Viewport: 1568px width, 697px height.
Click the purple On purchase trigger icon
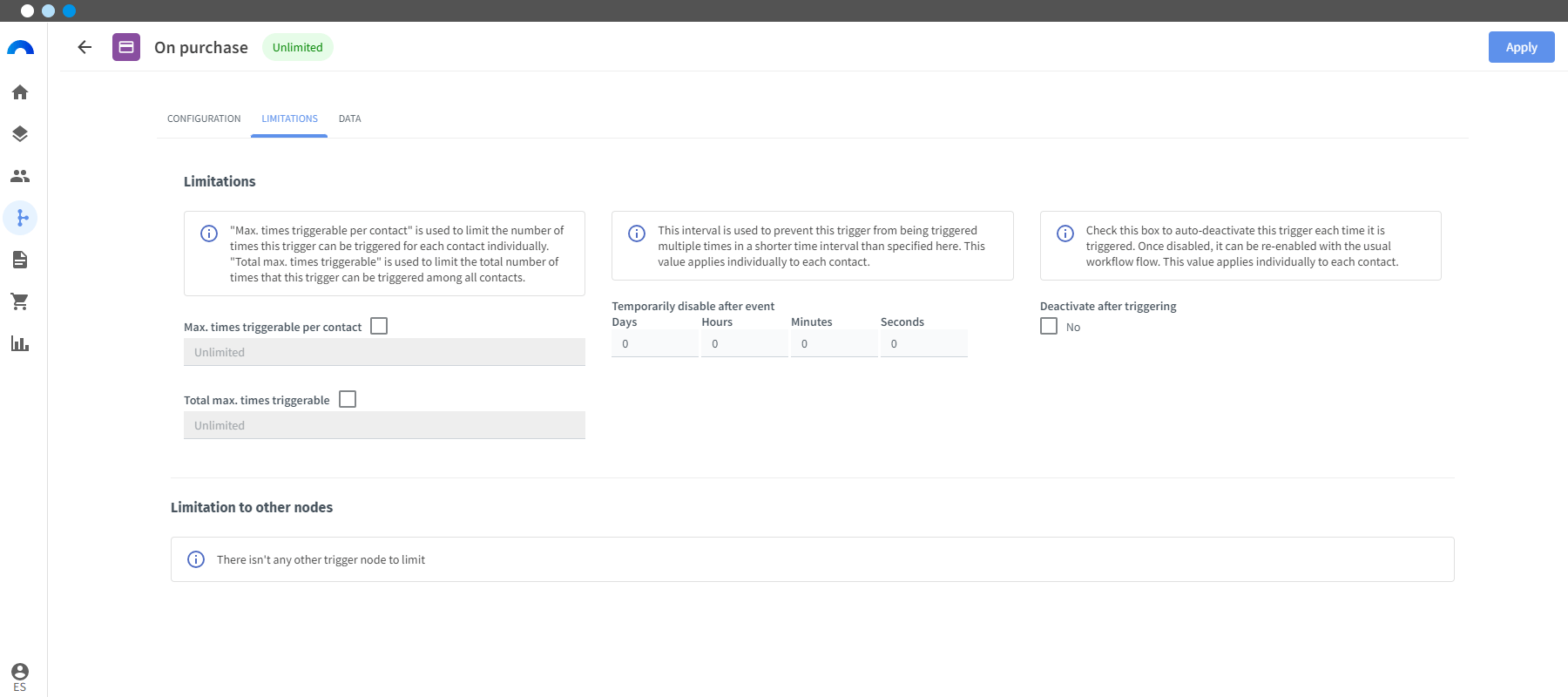(126, 47)
